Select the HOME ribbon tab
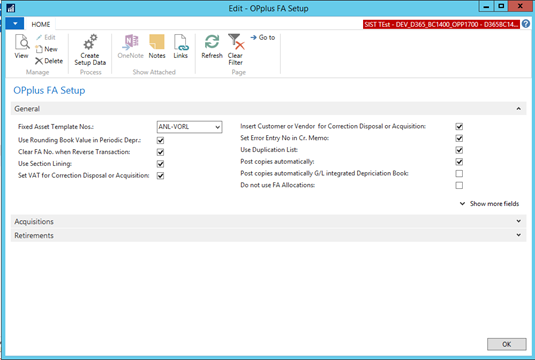The height and width of the screenshot is (360, 535). [41, 24]
